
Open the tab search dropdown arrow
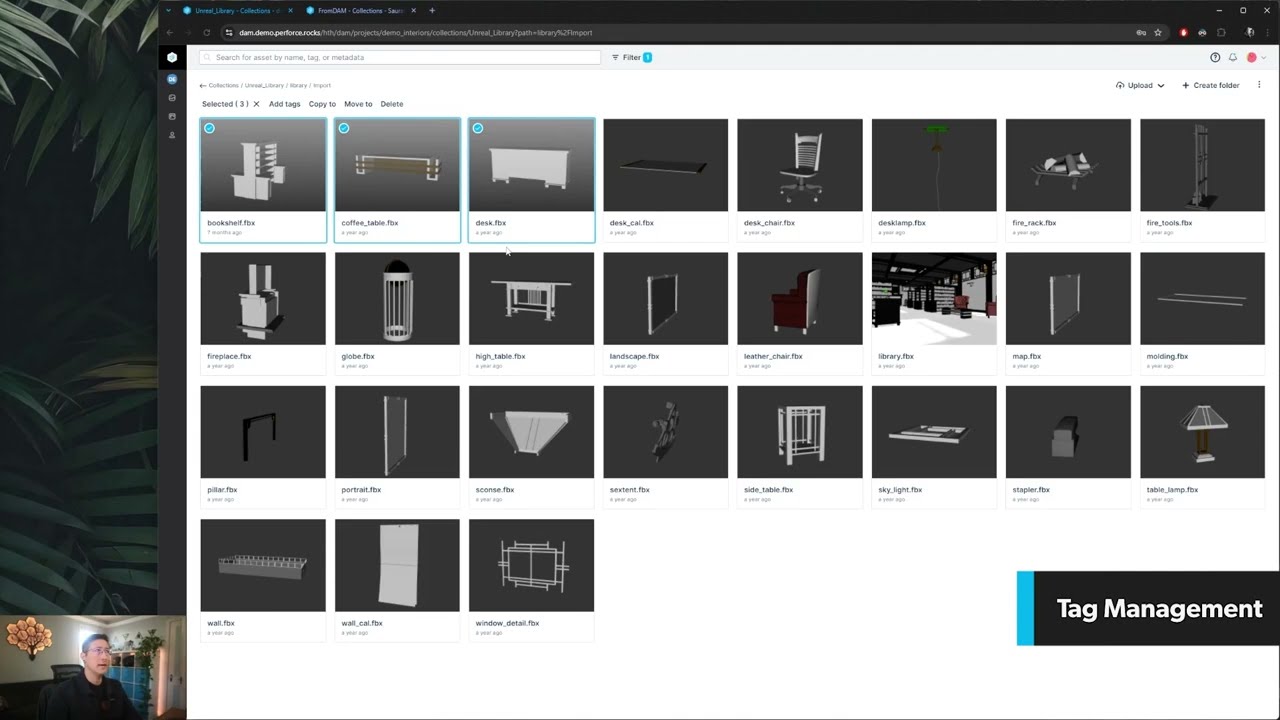pos(168,10)
